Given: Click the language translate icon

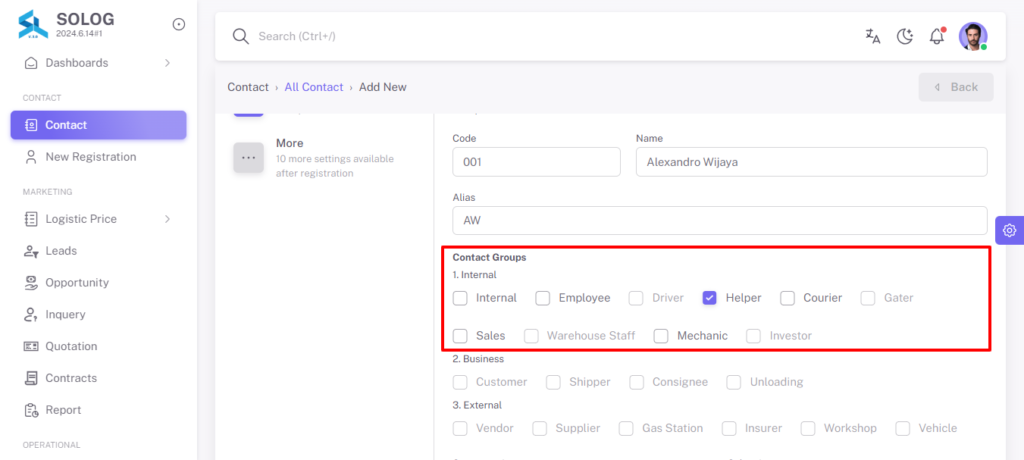Looking at the screenshot, I should (872, 36).
